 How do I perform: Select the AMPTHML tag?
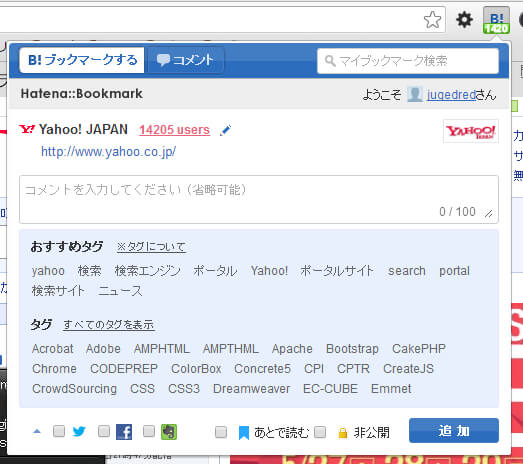(231, 349)
